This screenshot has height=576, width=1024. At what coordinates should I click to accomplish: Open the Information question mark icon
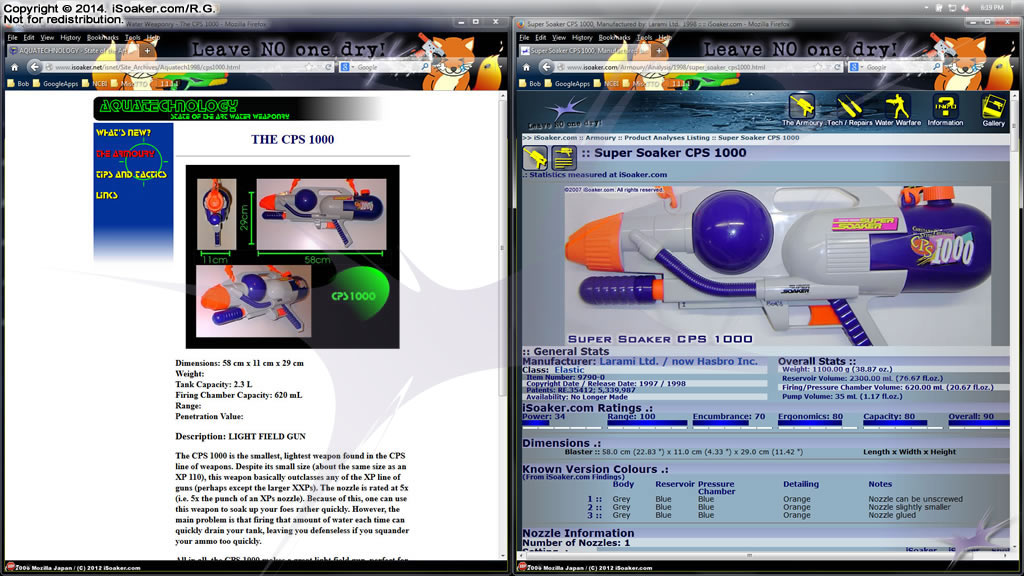click(x=945, y=106)
